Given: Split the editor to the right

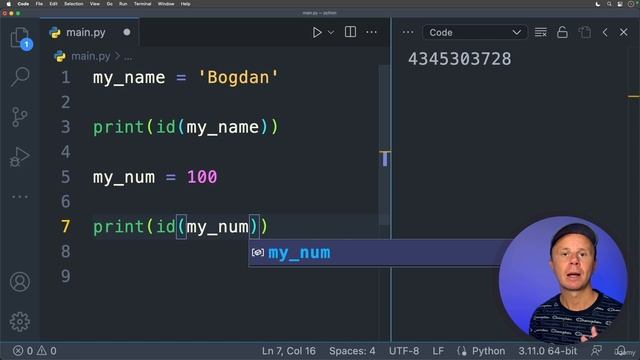Looking at the screenshot, I should [x=350, y=32].
